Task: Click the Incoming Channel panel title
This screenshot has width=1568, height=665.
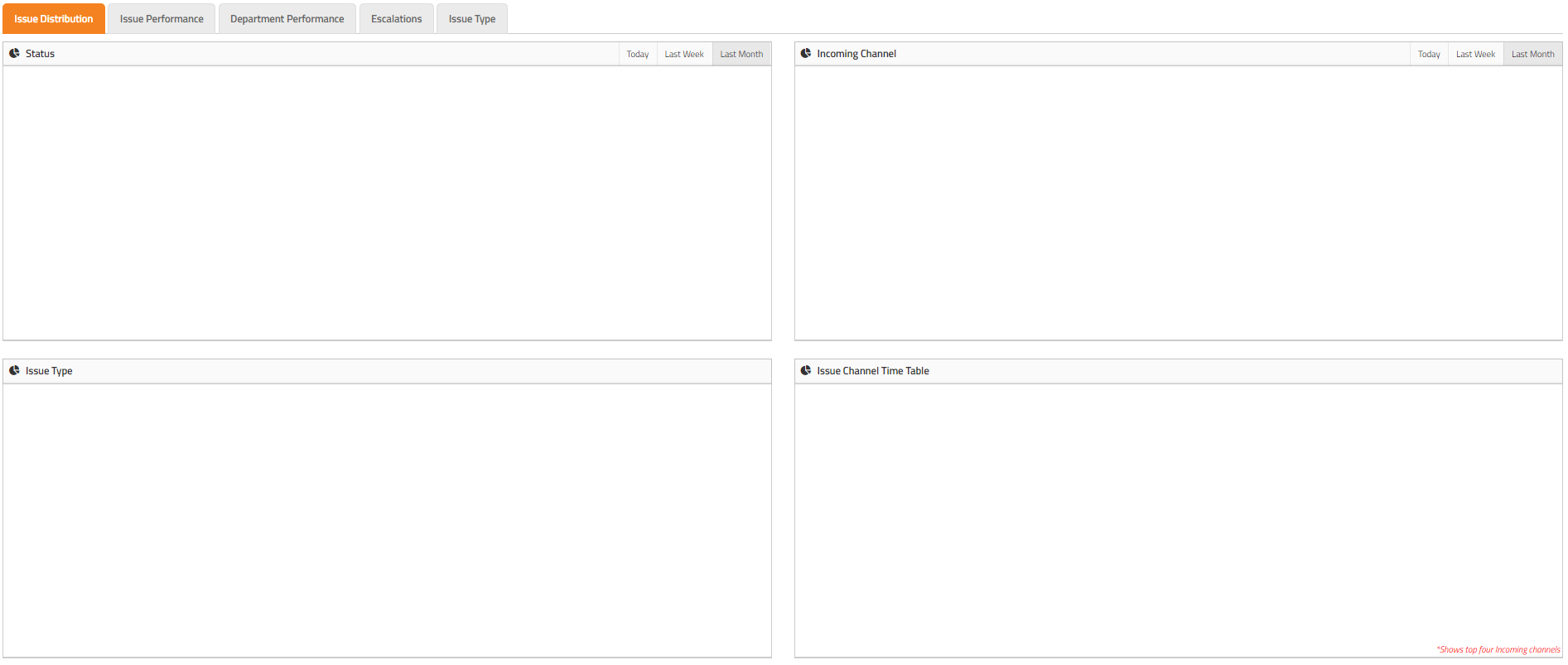Action: [856, 54]
